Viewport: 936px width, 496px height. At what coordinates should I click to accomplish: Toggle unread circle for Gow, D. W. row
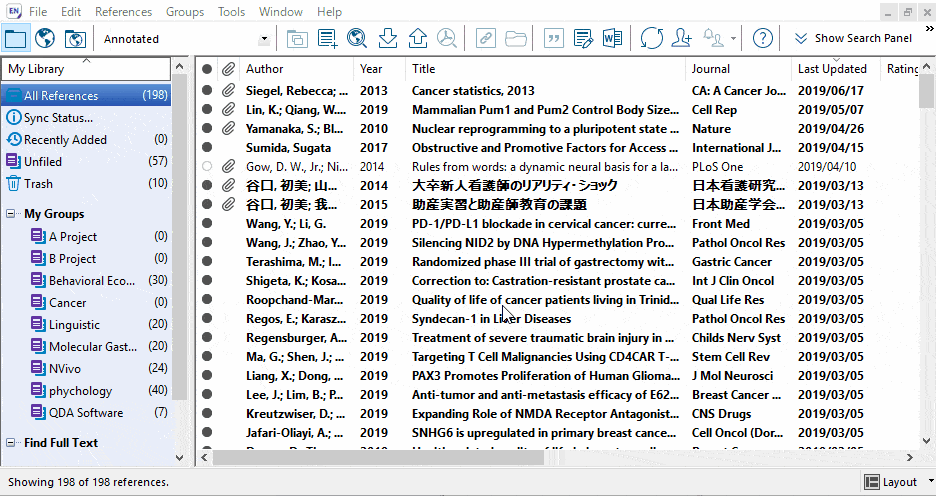click(x=207, y=167)
